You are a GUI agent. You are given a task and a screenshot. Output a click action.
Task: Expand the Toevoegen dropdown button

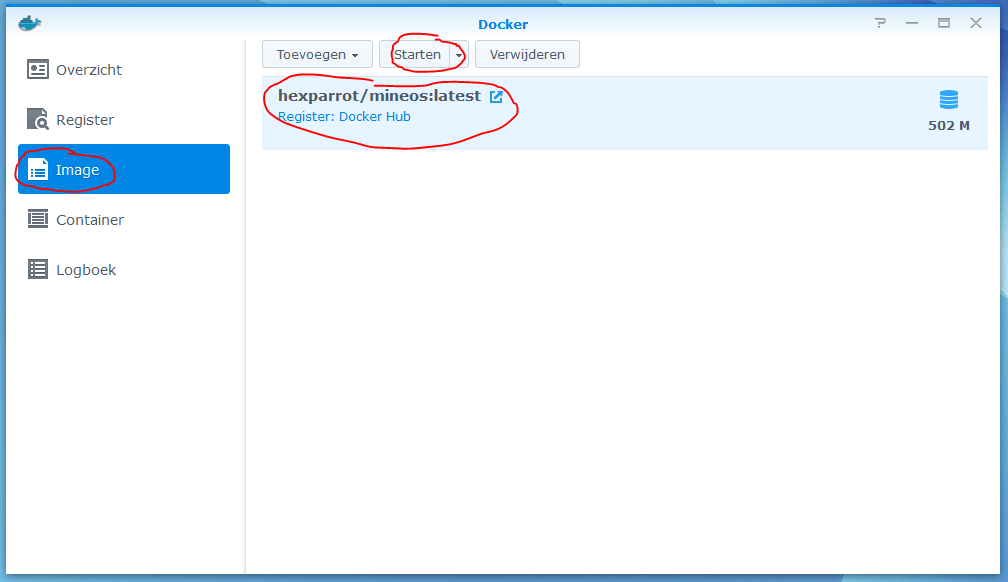pyautogui.click(x=317, y=54)
